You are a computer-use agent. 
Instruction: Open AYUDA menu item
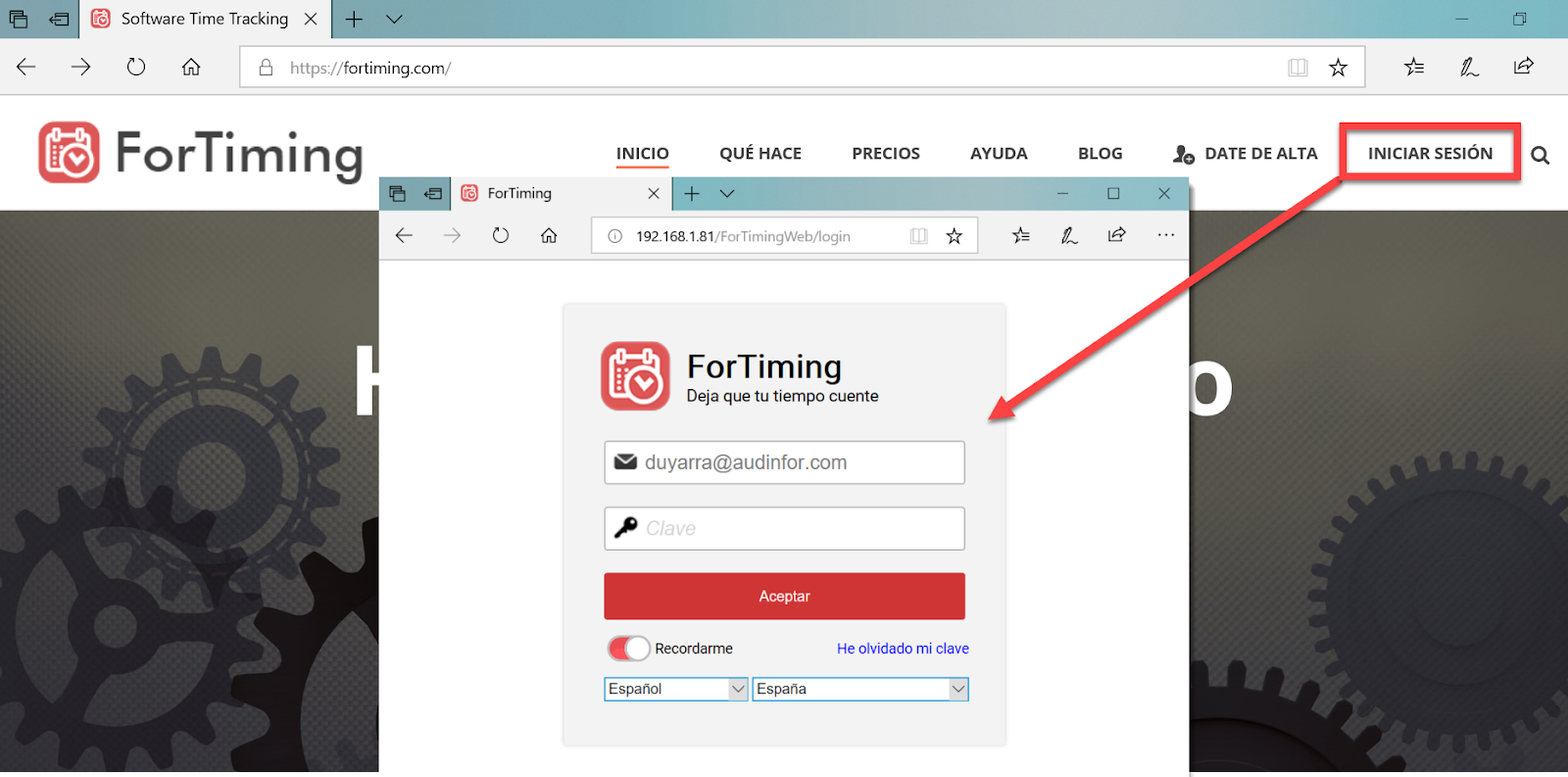[999, 154]
